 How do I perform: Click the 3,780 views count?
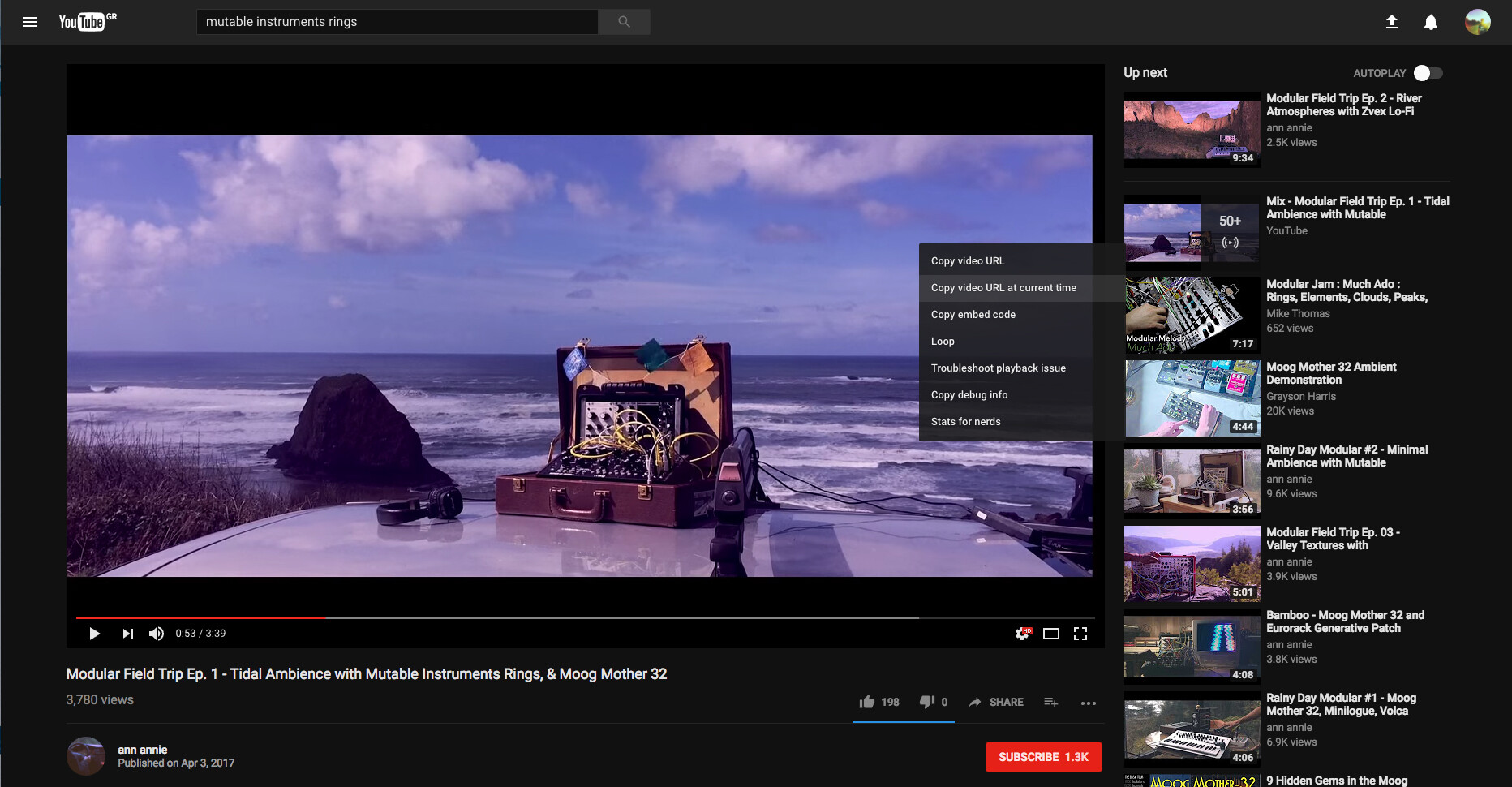pos(100,699)
